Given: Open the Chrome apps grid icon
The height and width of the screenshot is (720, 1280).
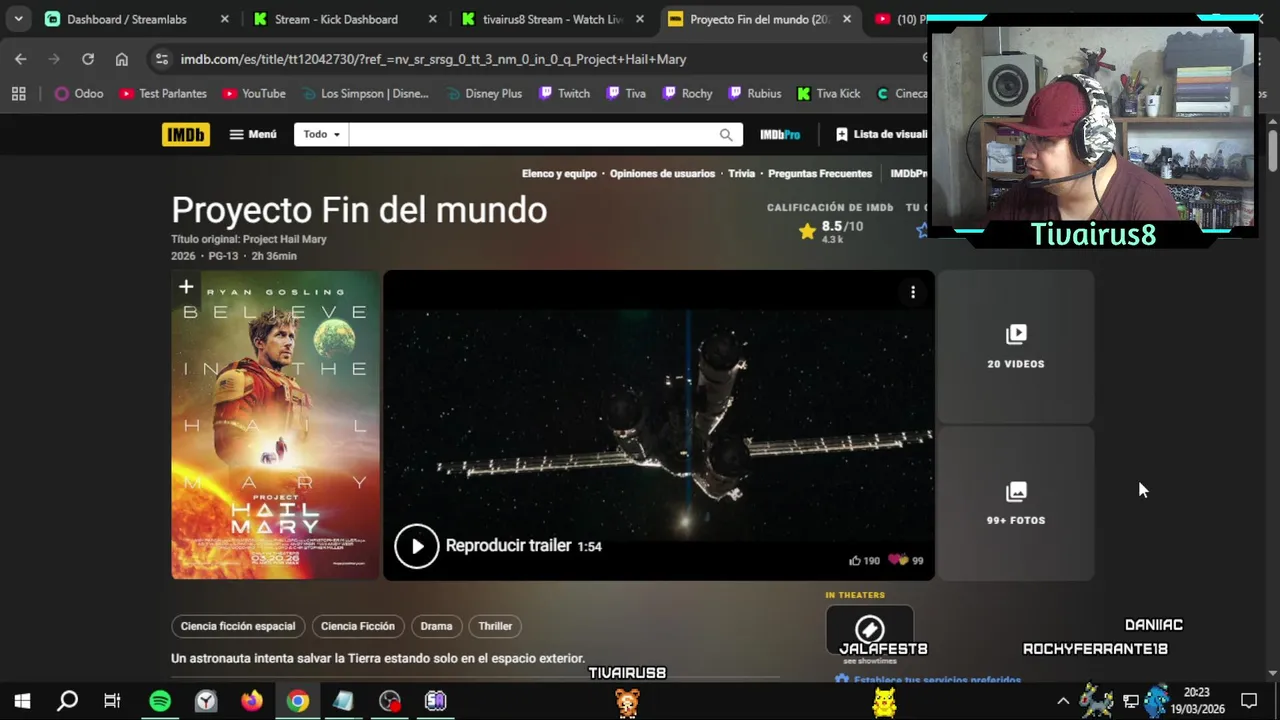Looking at the screenshot, I should click(18, 93).
